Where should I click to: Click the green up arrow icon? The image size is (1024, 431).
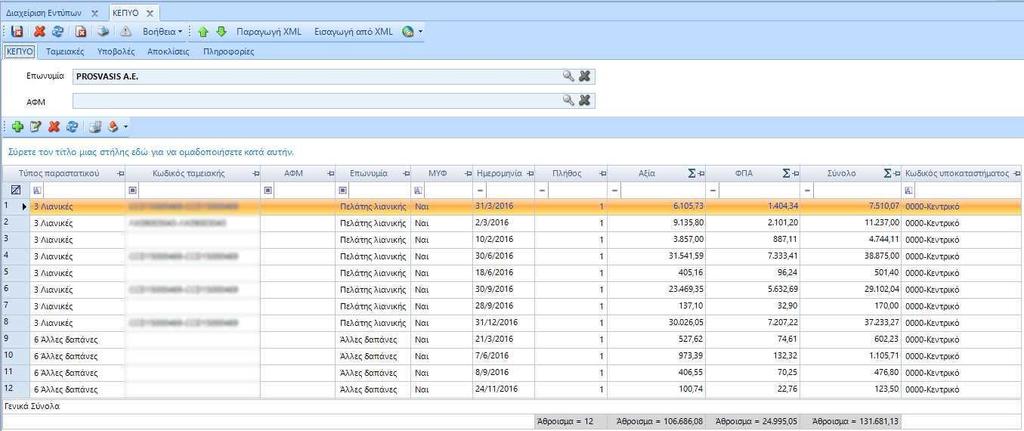point(202,31)
